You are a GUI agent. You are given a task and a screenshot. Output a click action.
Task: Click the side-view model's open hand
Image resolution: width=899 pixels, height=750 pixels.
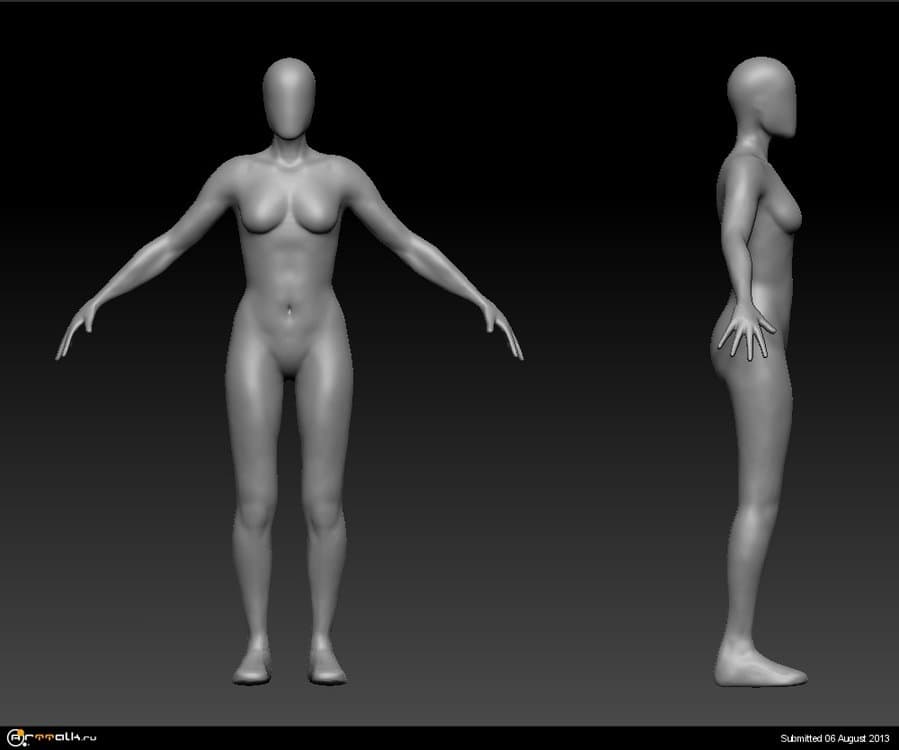coord(747,332)
